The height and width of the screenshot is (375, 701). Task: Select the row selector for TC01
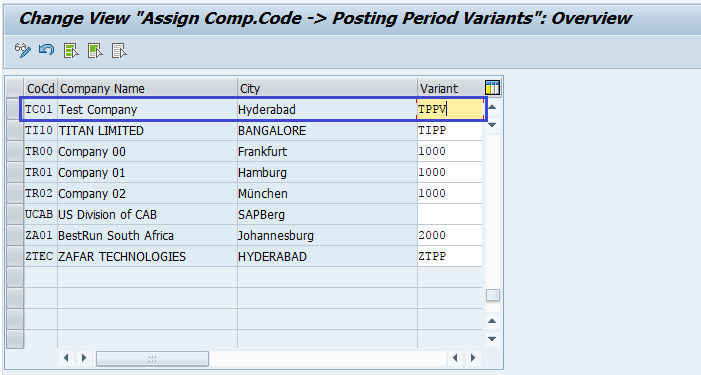click(x=15, y=110)
